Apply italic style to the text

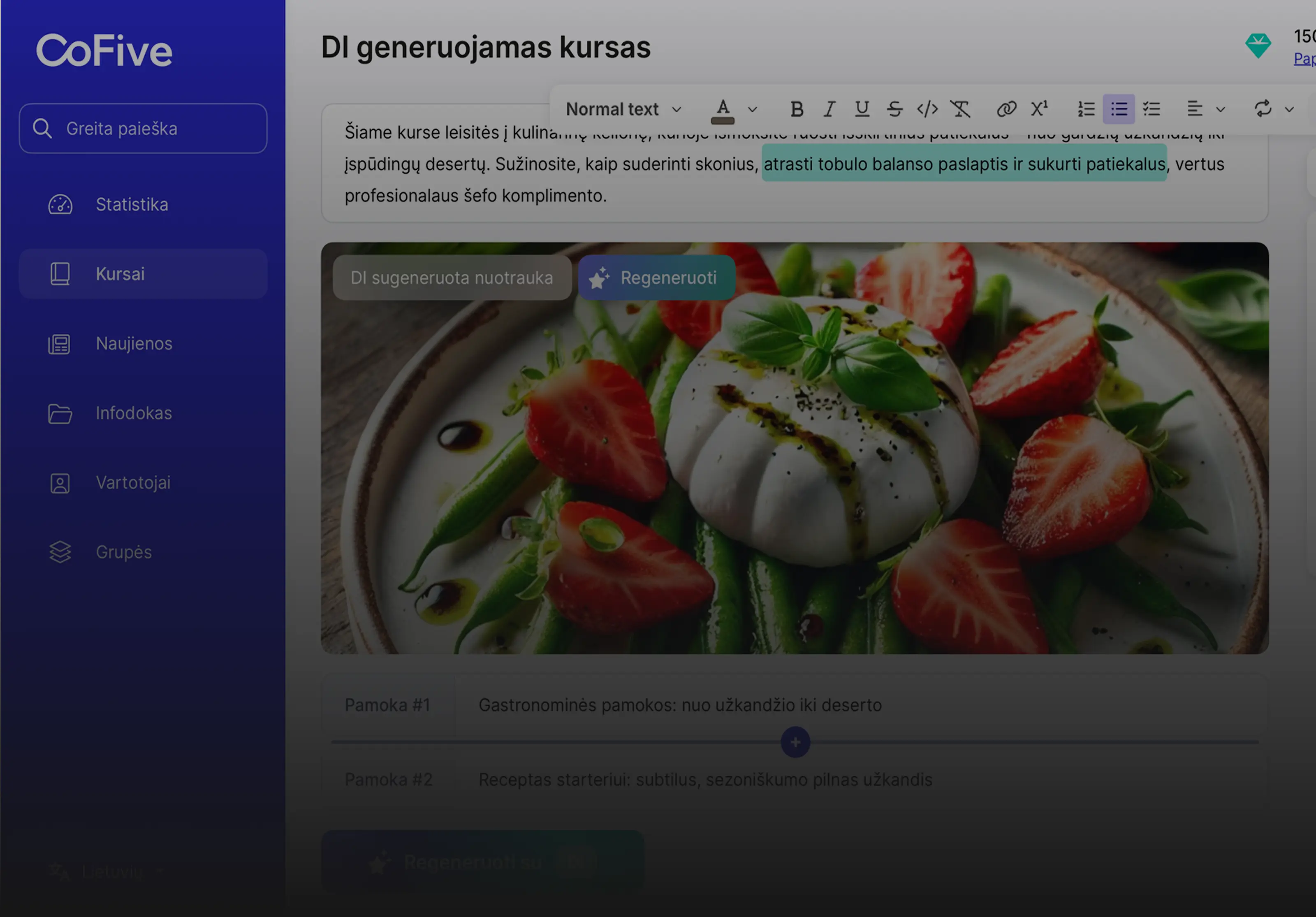pyautogui.click(x=829, y=109)
